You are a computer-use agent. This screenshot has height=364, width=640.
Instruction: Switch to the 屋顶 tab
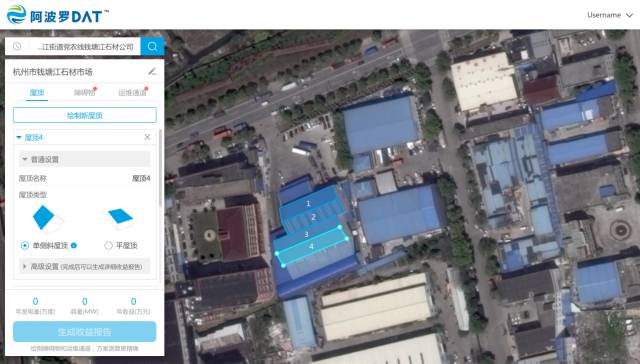(x=37, y=92)
